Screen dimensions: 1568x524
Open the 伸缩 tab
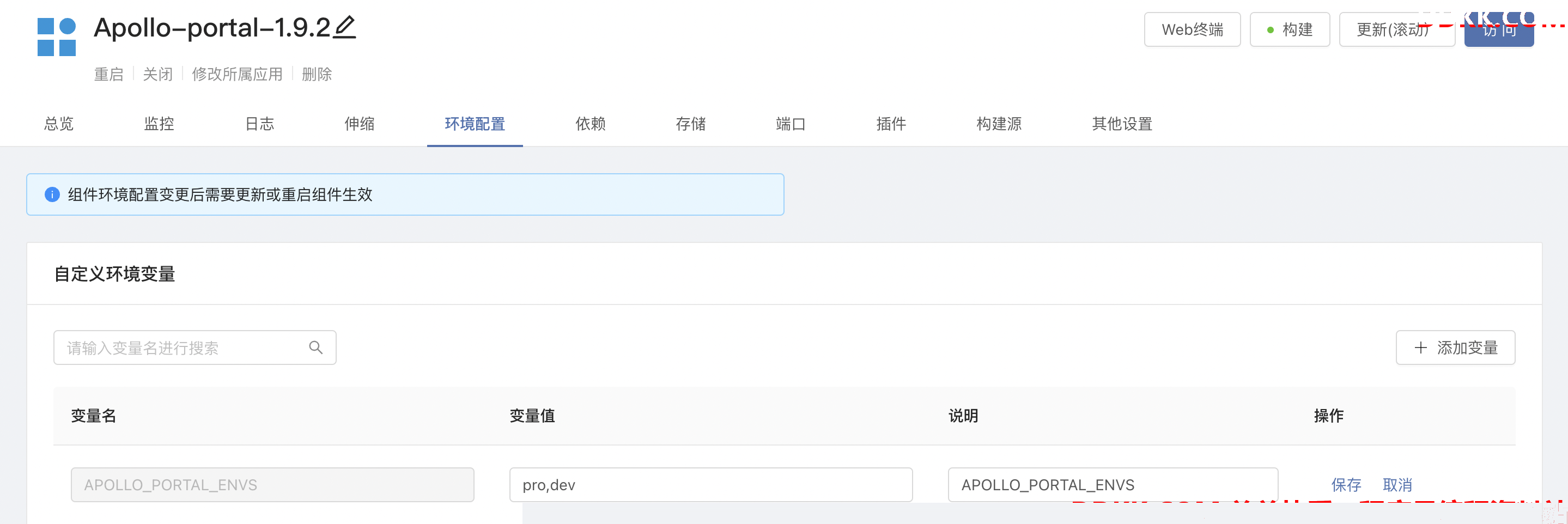click(360, 124)
